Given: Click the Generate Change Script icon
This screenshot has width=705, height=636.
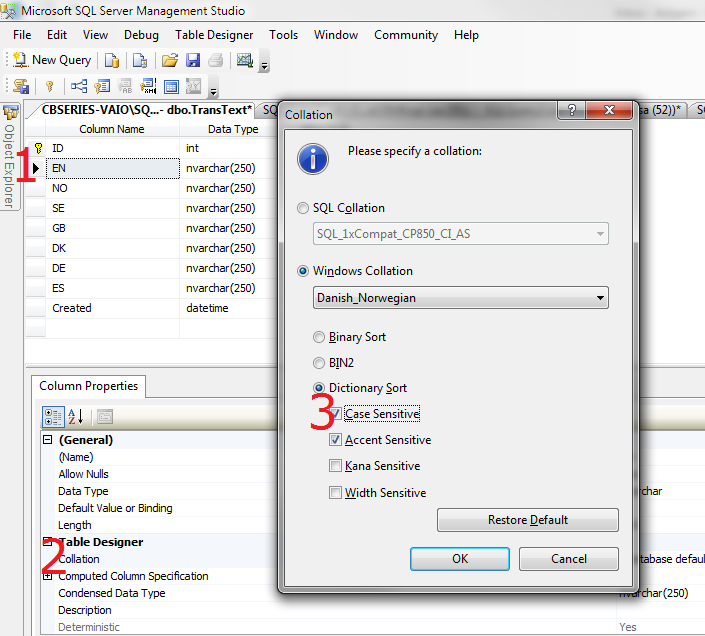Looking at the screenshot, I should pyautogui.click(x=21, y=86).
